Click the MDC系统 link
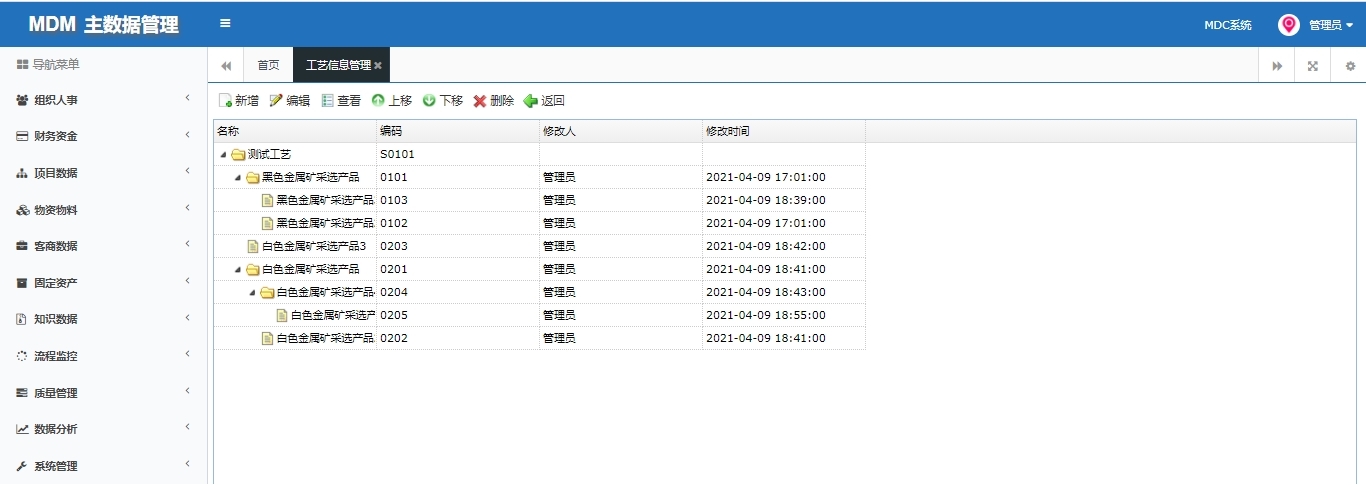The height and width of the screenshot is (485, 1366). pos(1228,25)
